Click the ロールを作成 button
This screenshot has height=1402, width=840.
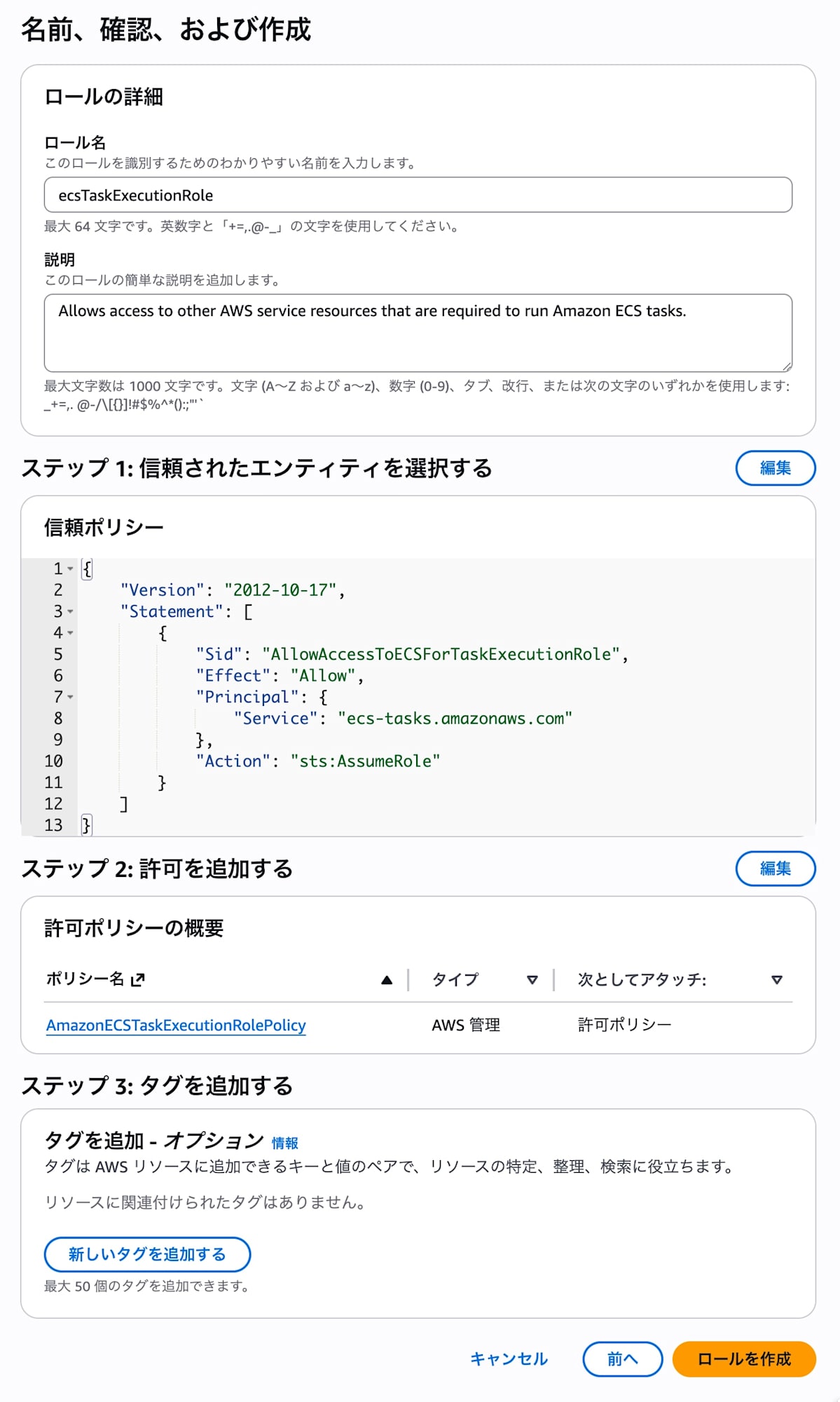744,1359
